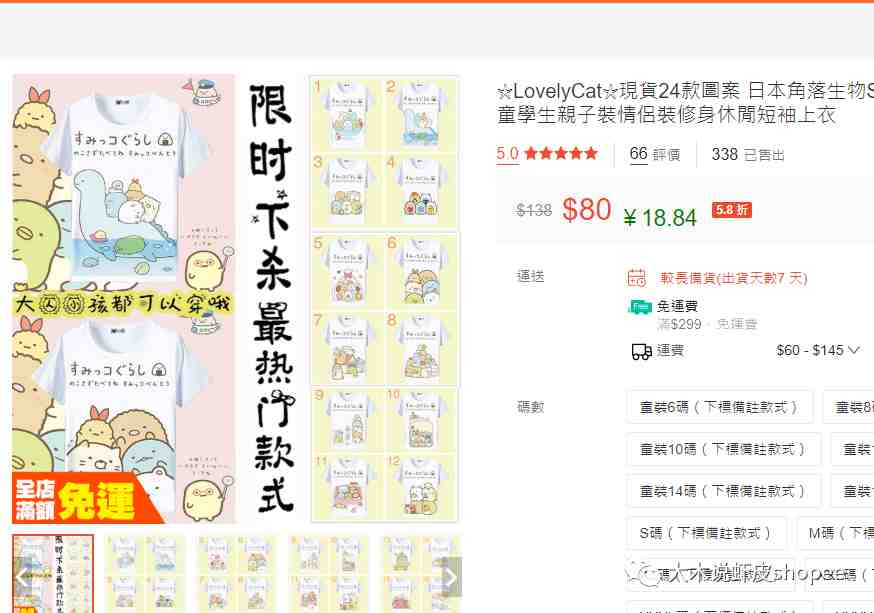Open the main product image

[236, 299]
